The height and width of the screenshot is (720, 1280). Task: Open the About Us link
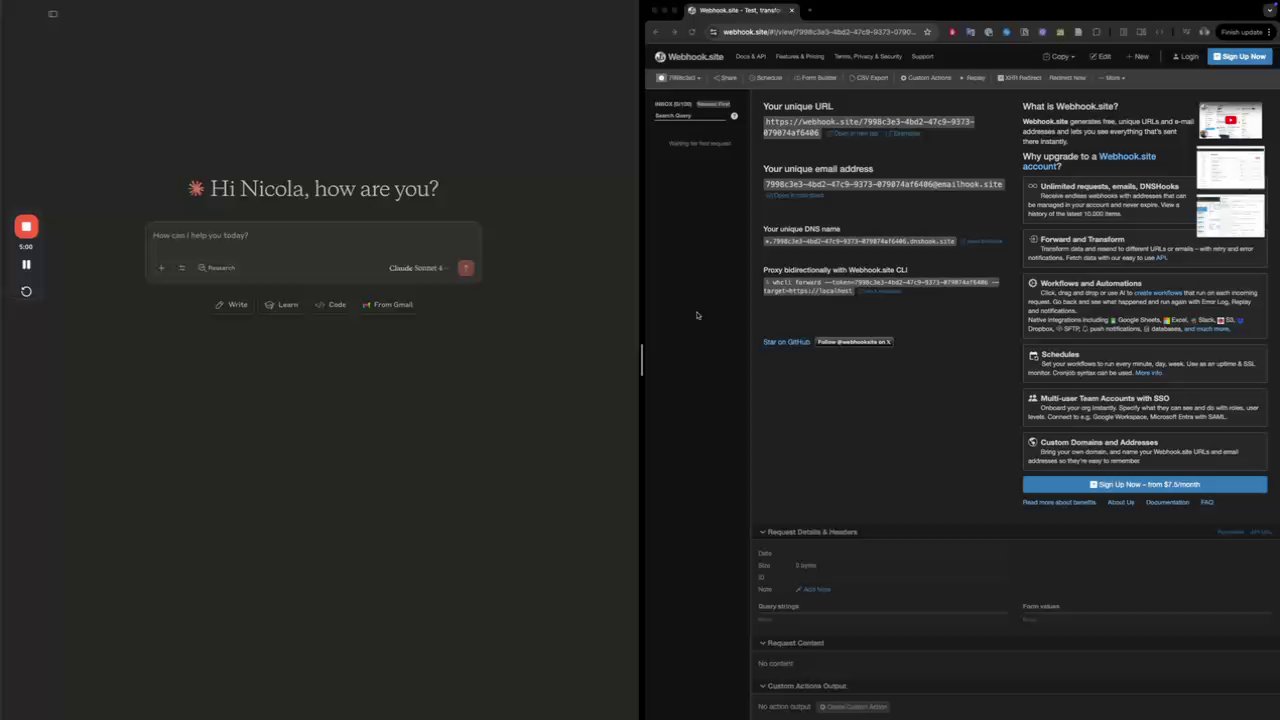[x=1121, y=503]
